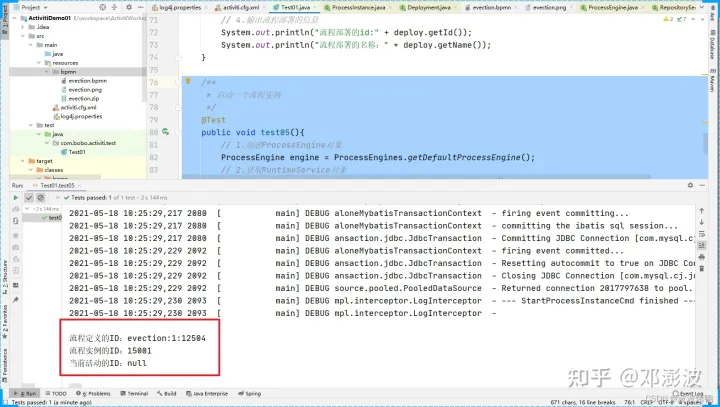Toggle show passed tests checkmark button
Image resolution: width=720 pixels, height=407 pixels.
click(28, 198)
